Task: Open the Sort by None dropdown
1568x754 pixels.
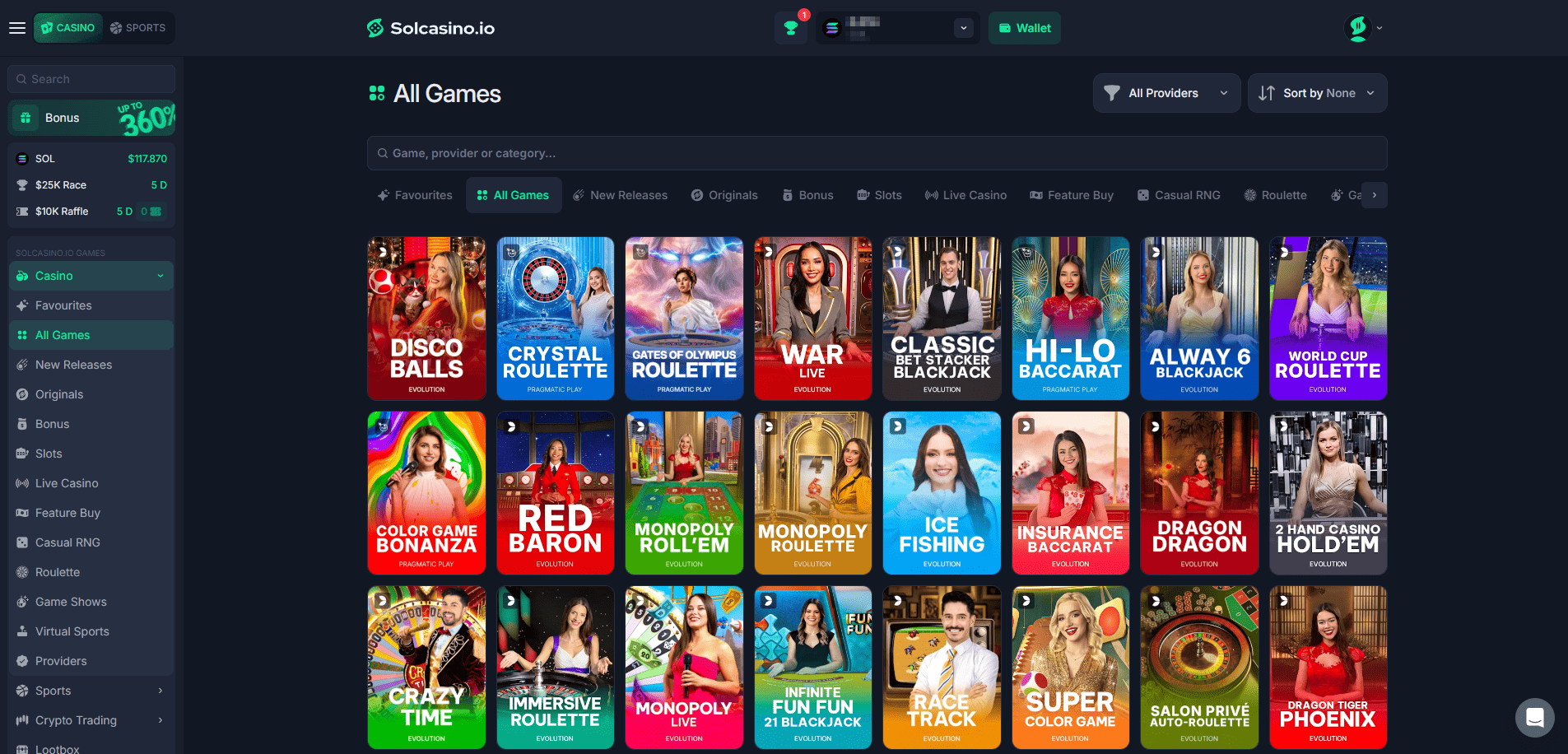Action: pyautogui.click(x=1318, y=93)
